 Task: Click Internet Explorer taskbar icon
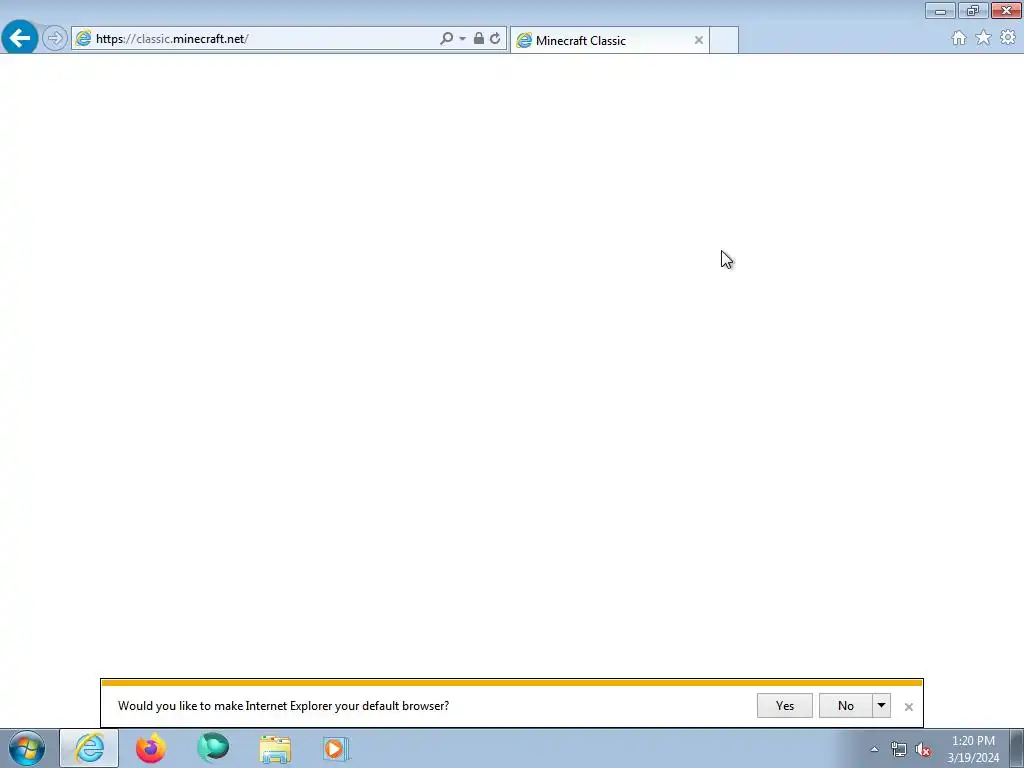click(x=89, y=748)
